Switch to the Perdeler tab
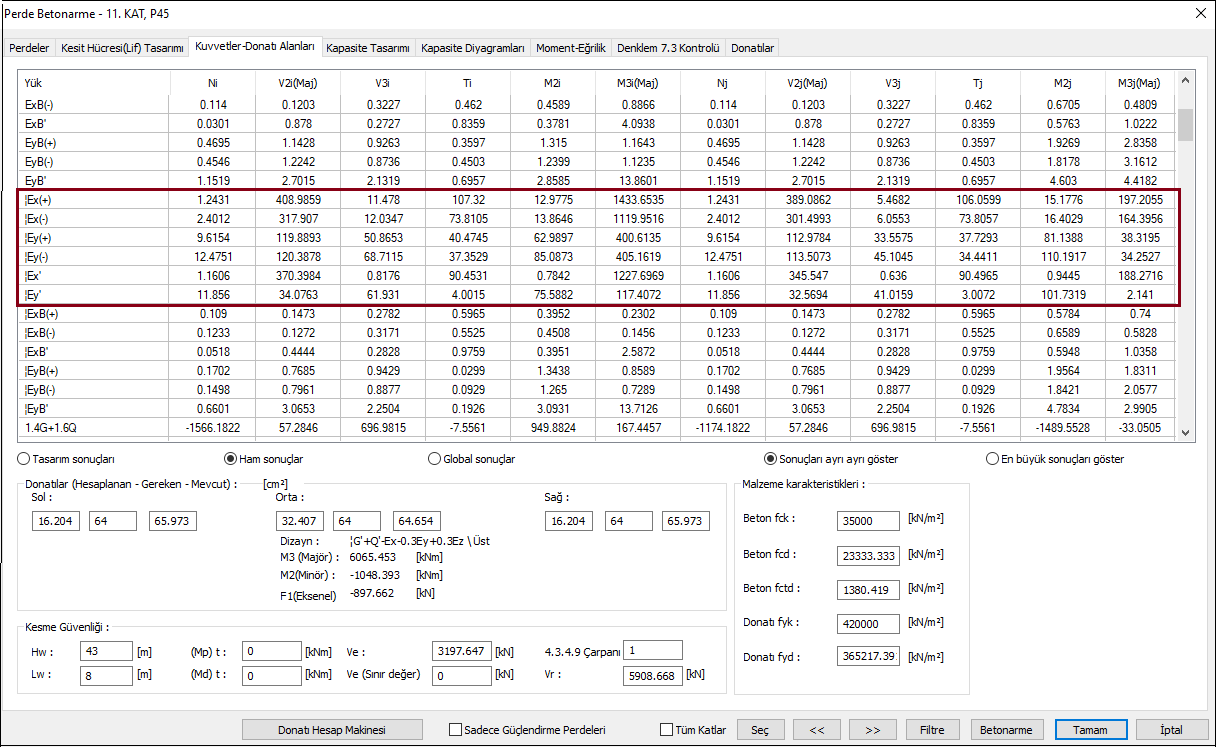Image resolution: width=1216 pixels, height=747 pixels. point(29,48)
